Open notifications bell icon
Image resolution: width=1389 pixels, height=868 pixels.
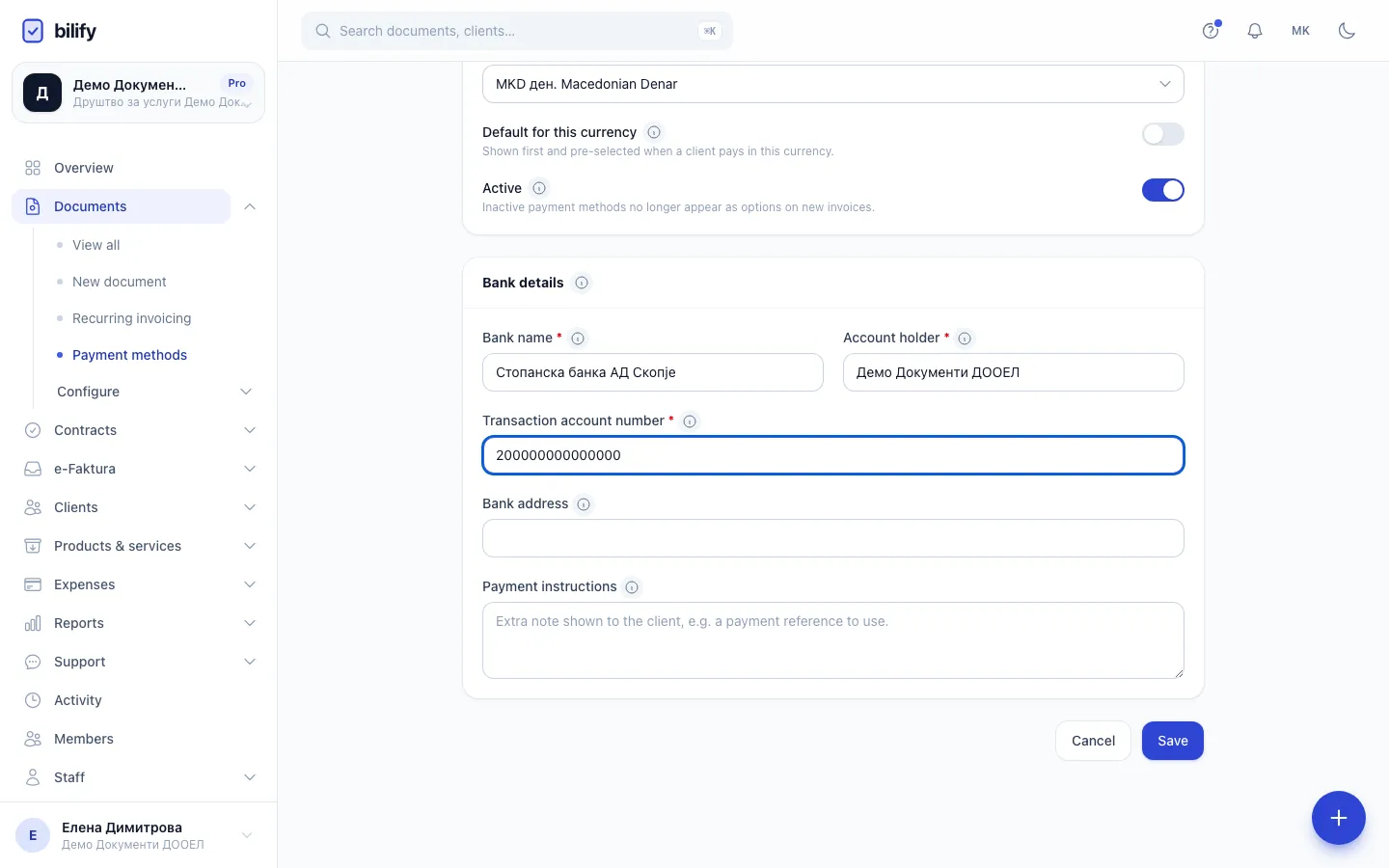tap(1255, 31)
